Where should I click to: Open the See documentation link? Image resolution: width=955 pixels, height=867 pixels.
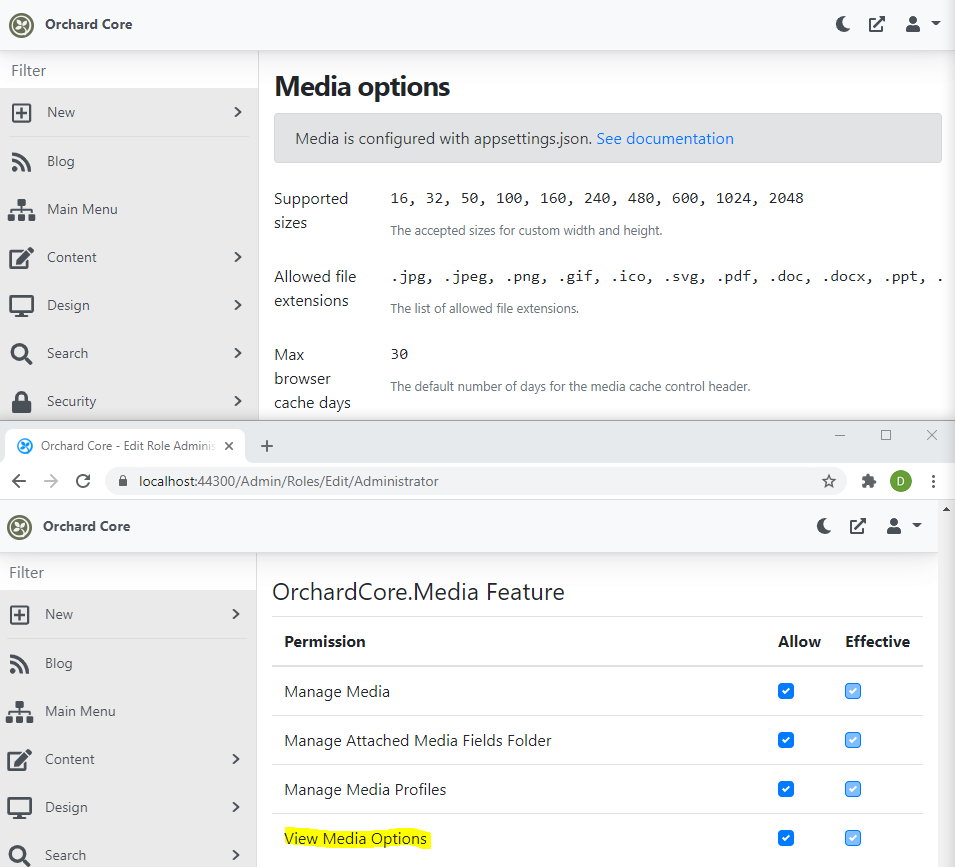coord(664,139)
